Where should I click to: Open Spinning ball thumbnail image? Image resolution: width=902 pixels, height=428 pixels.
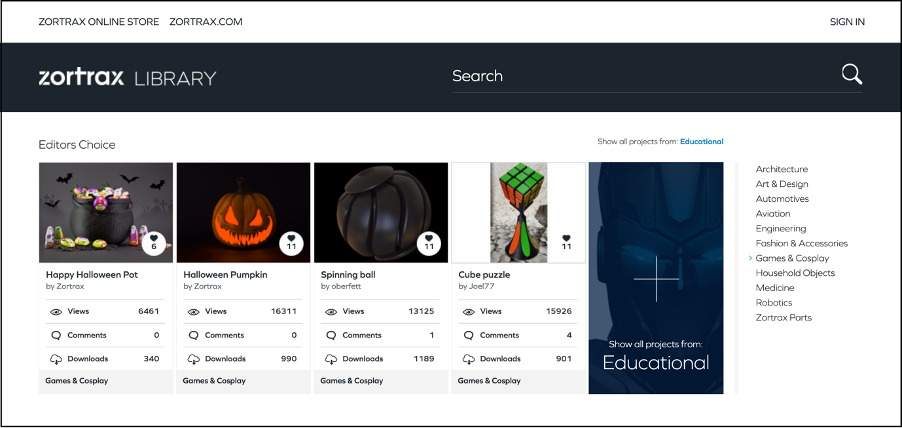click(x=381, y=212)
